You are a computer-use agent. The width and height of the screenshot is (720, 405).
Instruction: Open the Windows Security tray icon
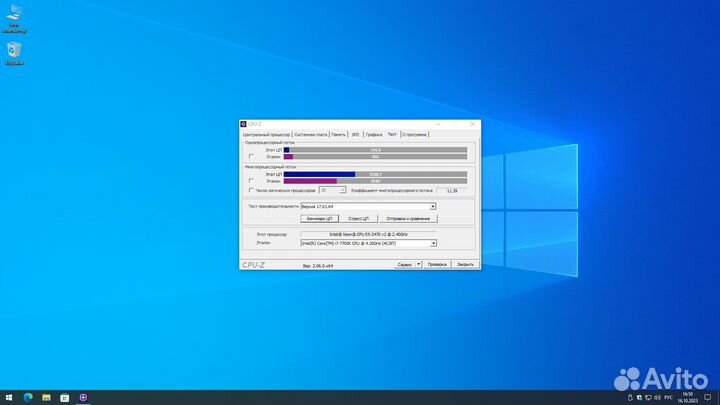pos(639,398)
